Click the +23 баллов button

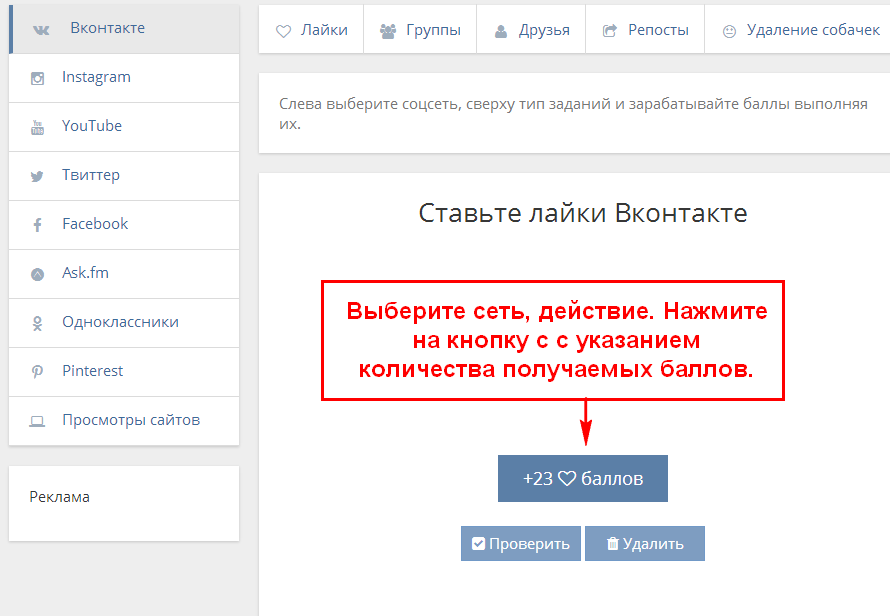pyautogui.click(x=583, y=479)
